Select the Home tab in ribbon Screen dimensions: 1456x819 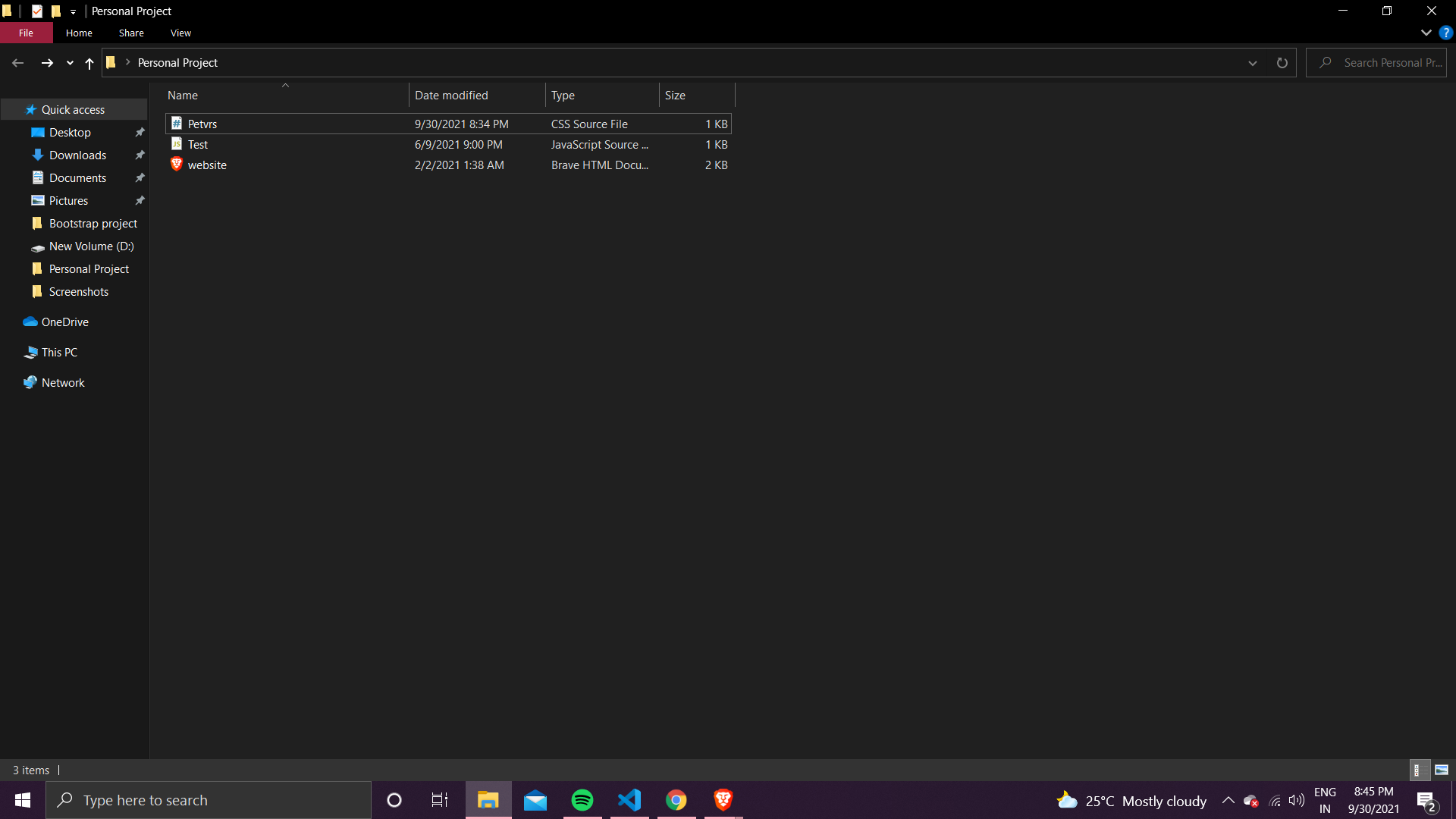(79, 33)
